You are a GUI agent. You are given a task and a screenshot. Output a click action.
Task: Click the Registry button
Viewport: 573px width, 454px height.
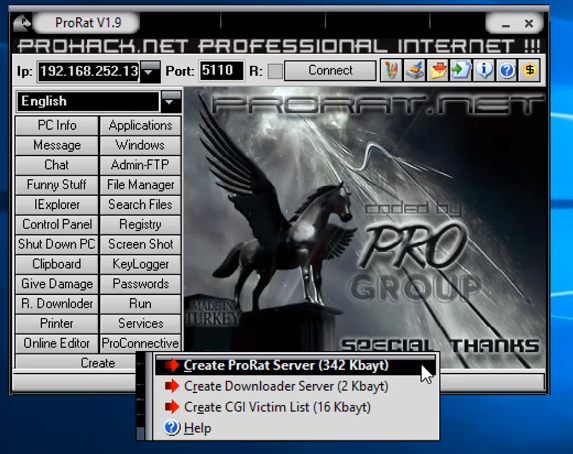[x=140, y=224]
